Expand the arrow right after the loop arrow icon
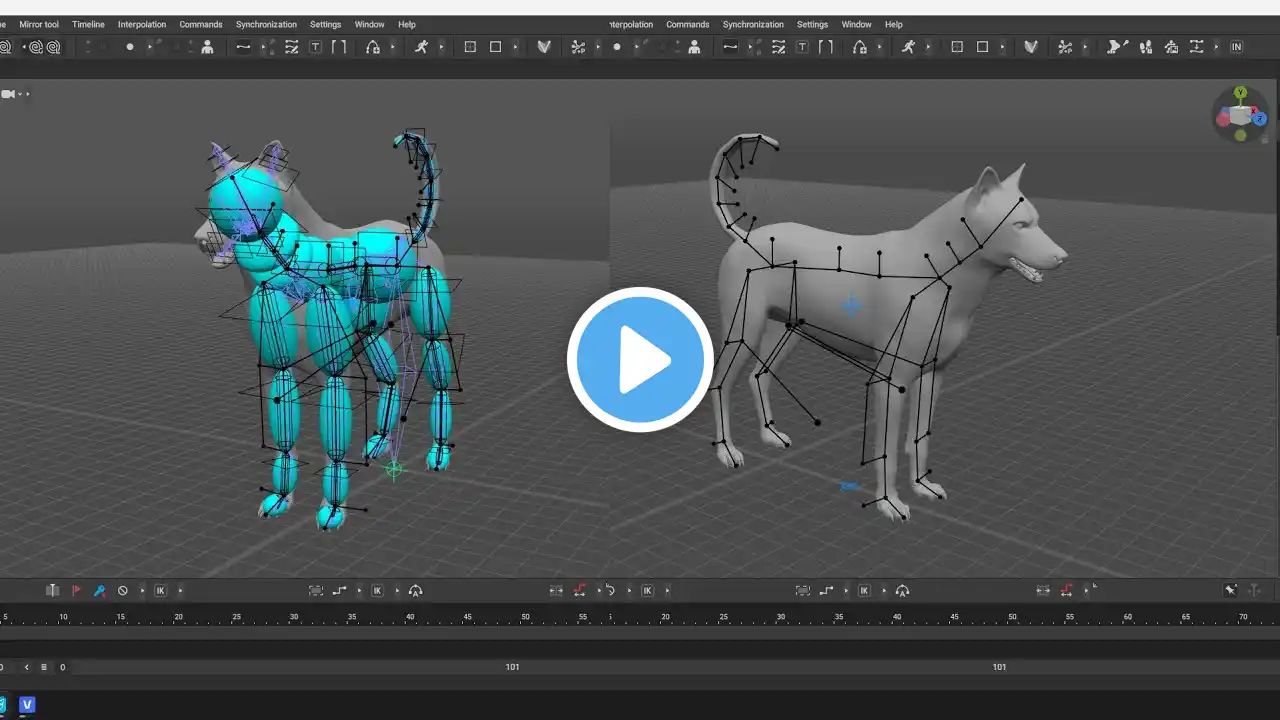The width and height of the screenshot is (1280, 720). click(629, 591)
